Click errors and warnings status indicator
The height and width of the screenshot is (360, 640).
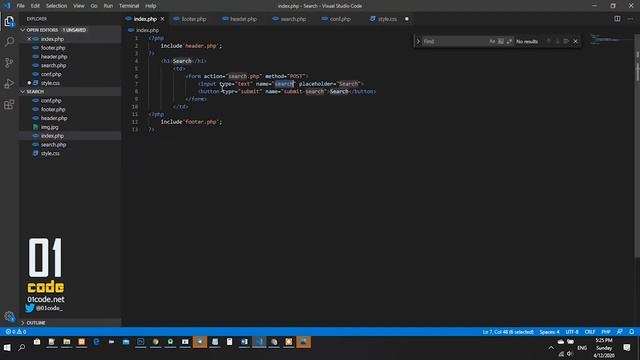pyautogui.click(x=16, y=332)
